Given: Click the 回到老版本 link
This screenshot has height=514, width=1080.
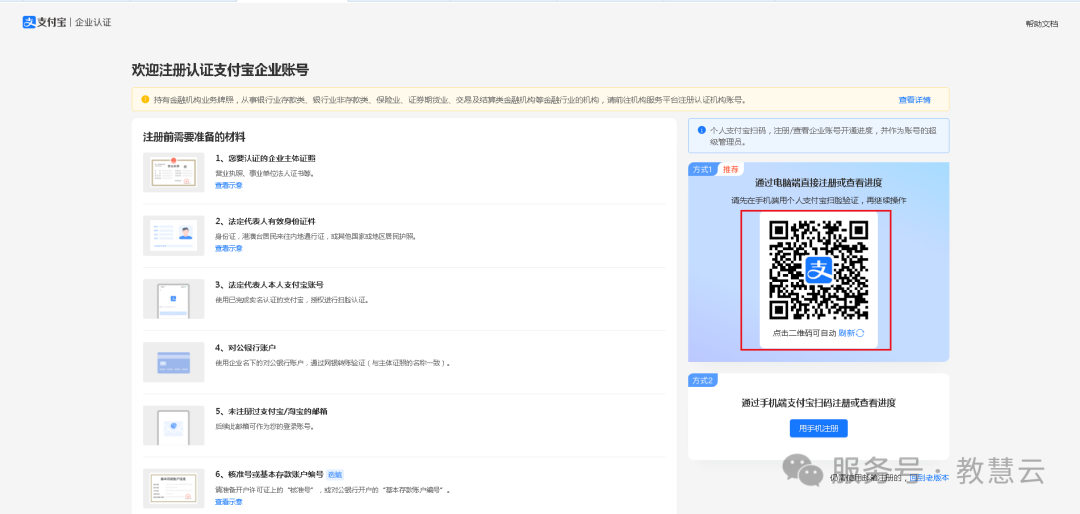Looking at the screenshot, I should tap(927, 478).
